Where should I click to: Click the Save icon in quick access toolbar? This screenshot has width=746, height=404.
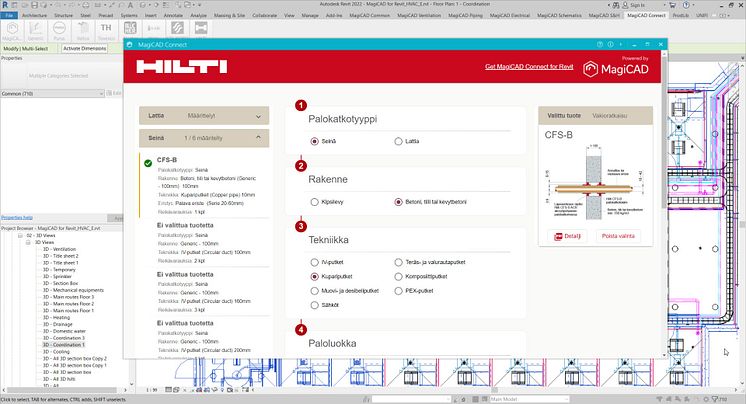(35, 5)
